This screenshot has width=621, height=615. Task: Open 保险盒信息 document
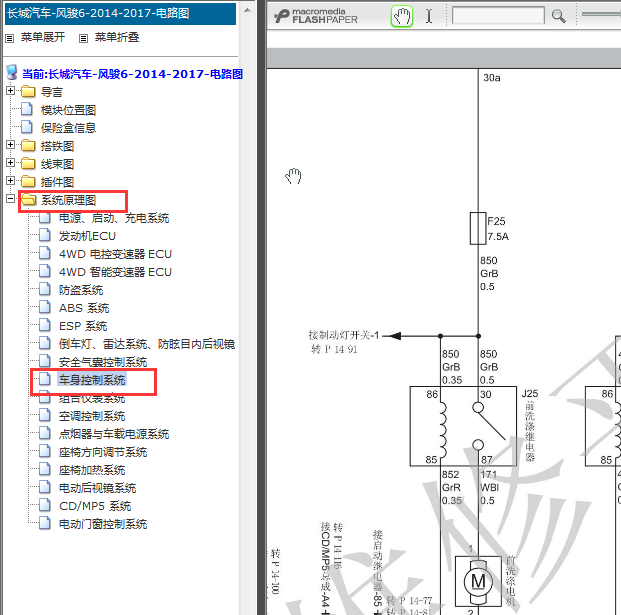pos(69,128)
